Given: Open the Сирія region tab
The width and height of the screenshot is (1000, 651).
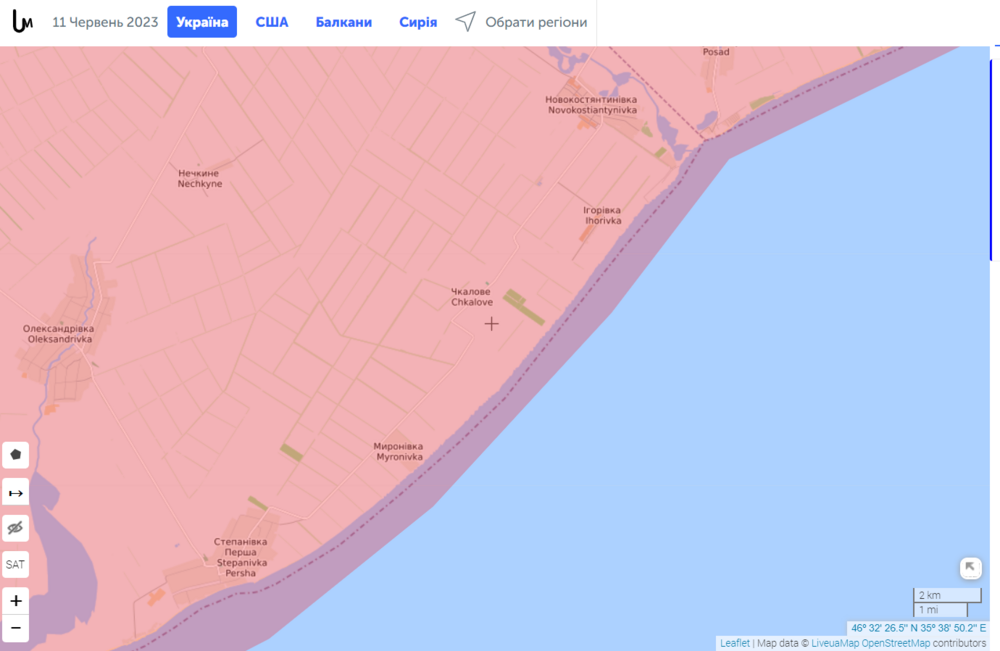Looking at the screenshot, I should 418,21.
